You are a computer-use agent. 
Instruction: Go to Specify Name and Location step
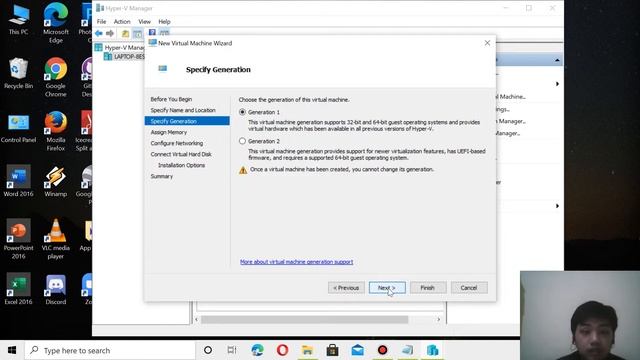[x=183, y=110]
